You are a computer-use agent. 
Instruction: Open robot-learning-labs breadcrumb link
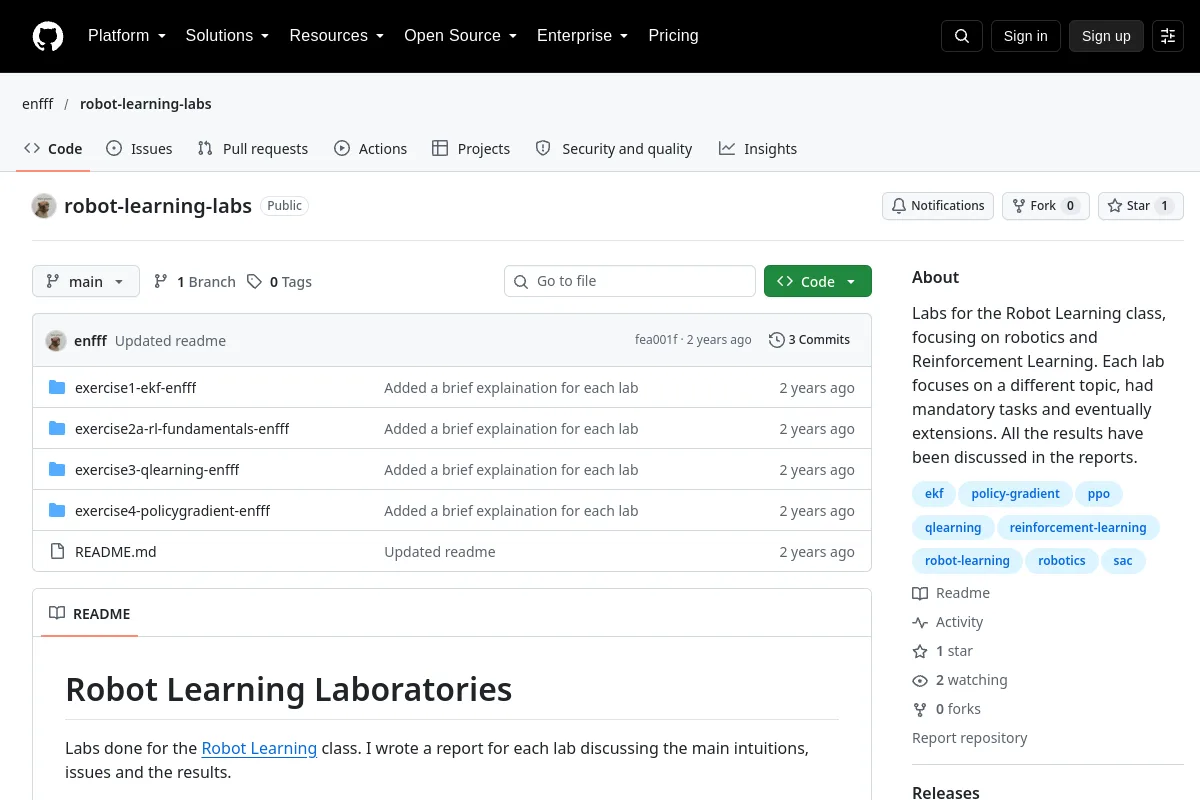coord(146,104)
